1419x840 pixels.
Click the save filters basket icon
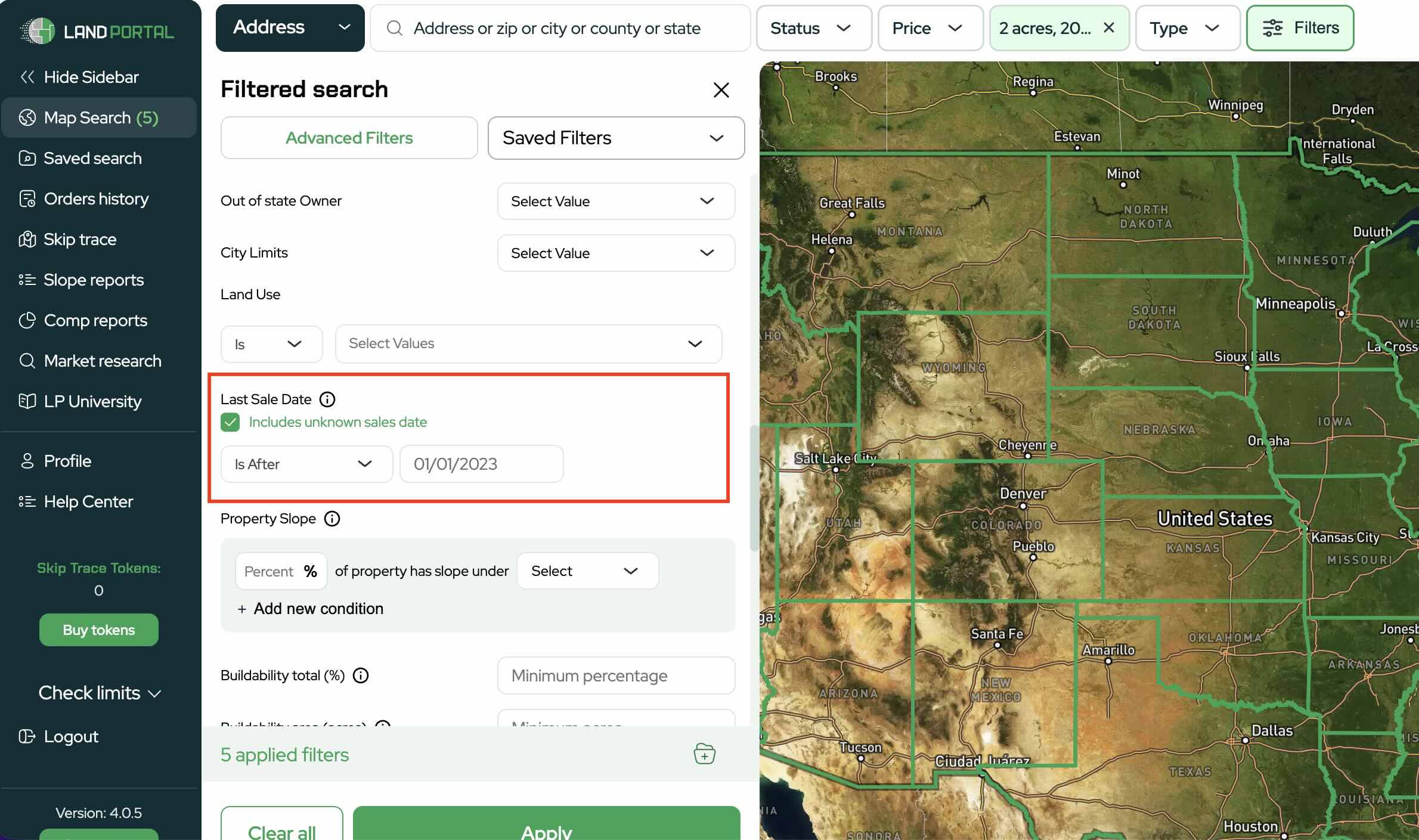[704, 754]
